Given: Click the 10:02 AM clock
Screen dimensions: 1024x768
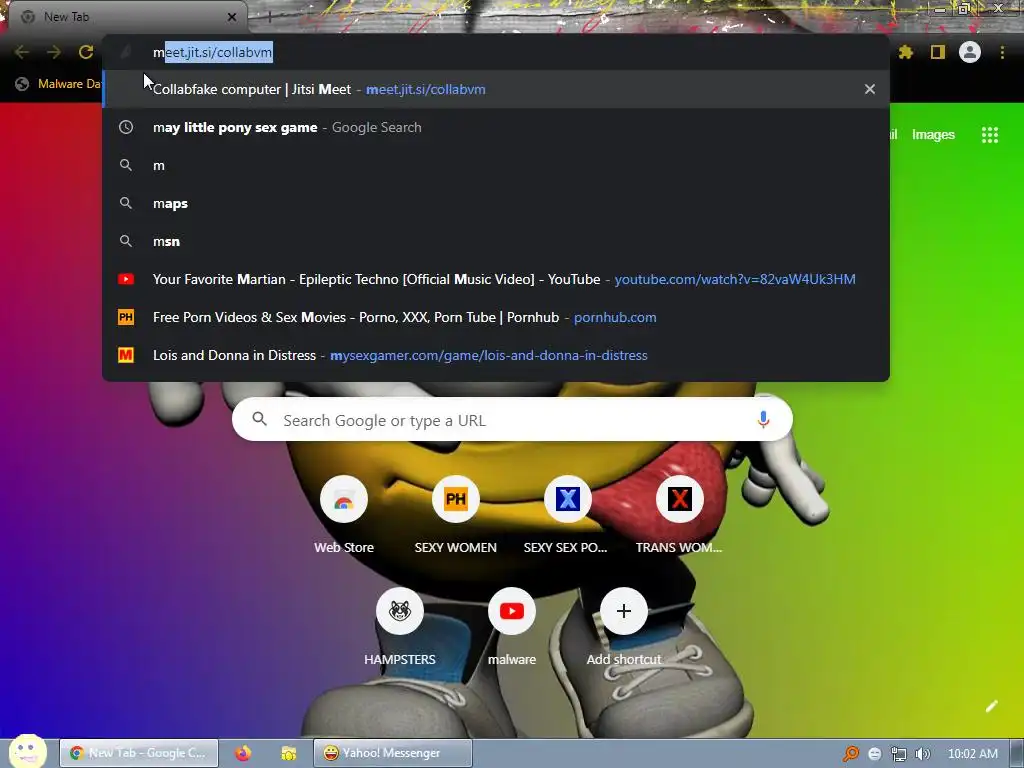Looking at the screenshot, I should pos(972,754).
